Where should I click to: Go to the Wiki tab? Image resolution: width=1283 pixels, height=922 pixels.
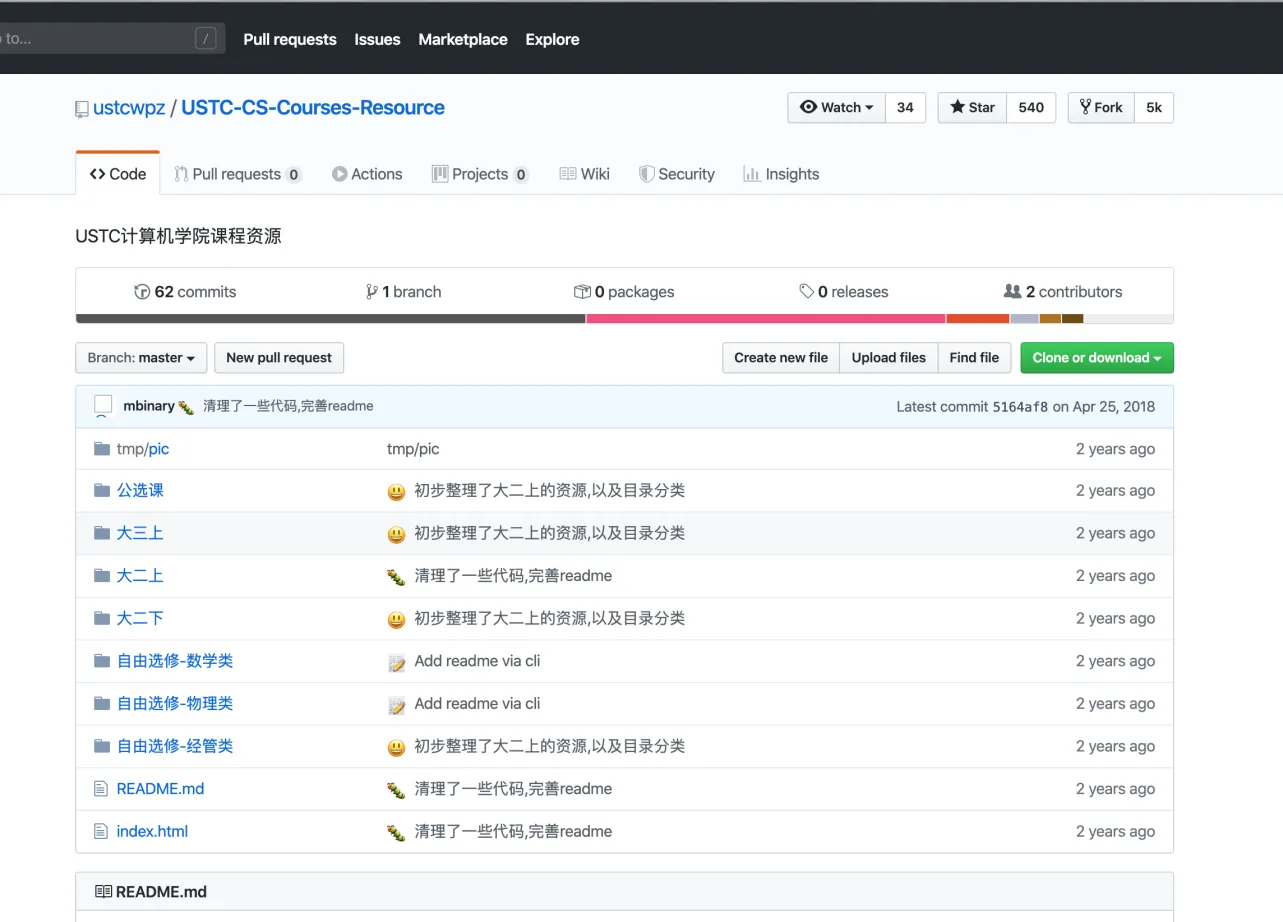[584, 174]
